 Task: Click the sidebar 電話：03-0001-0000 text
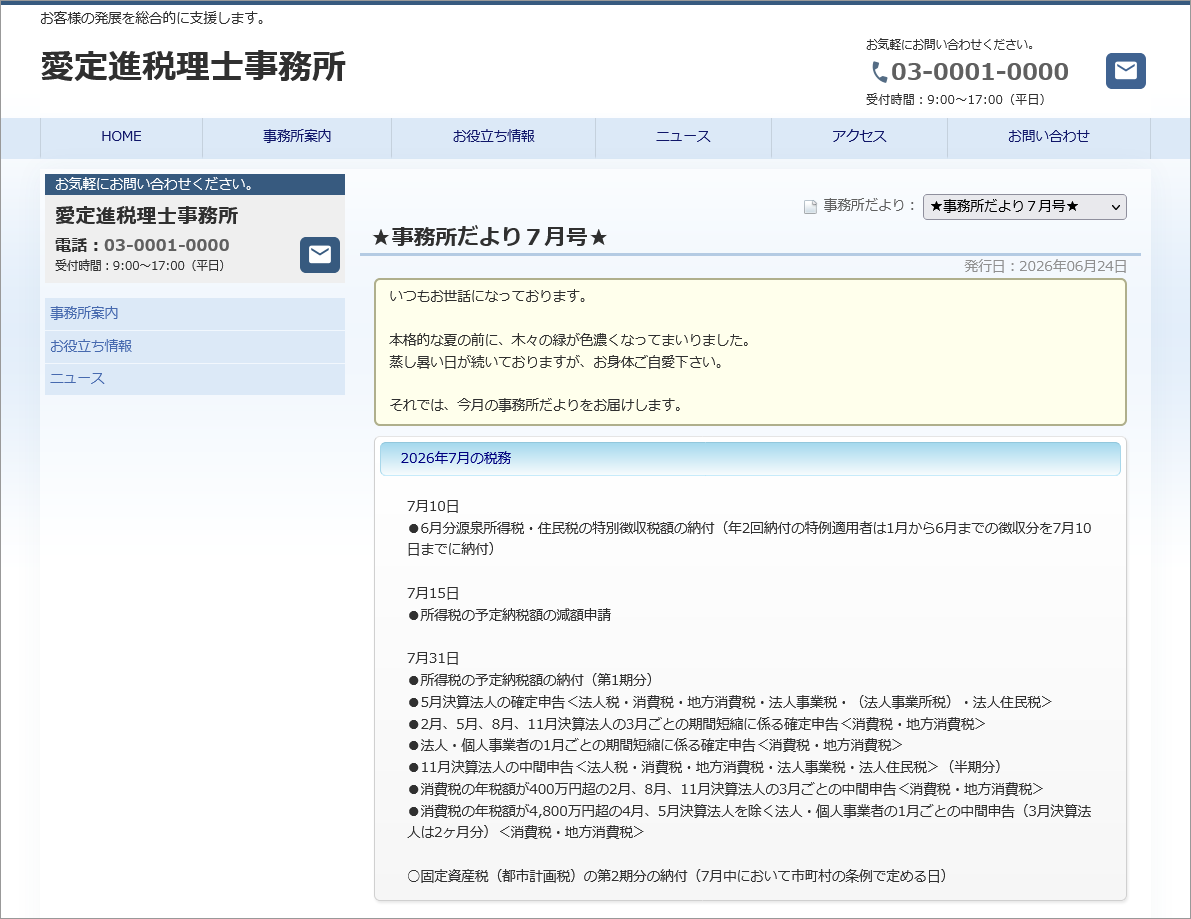pos(142,245)
